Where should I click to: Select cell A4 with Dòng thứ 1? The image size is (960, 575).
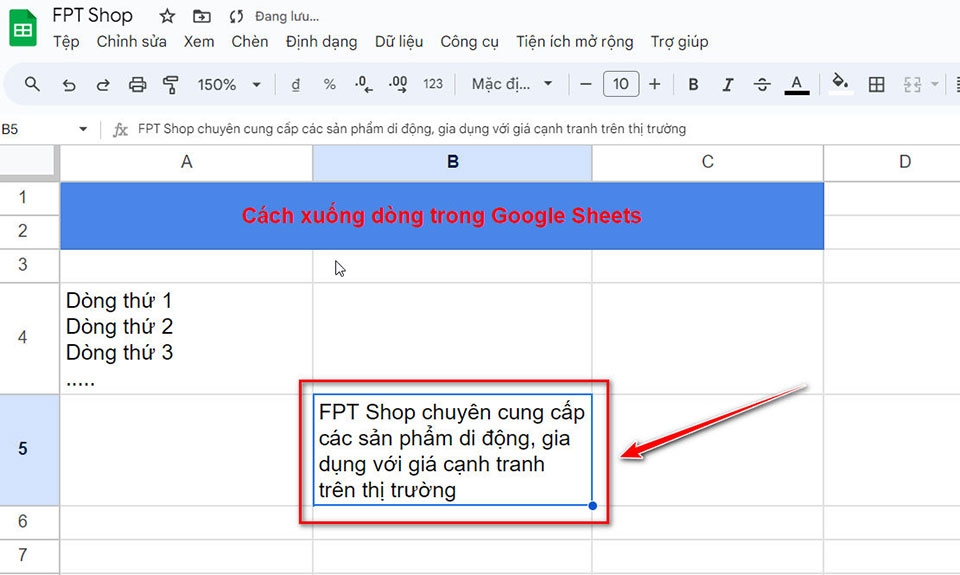186,338
